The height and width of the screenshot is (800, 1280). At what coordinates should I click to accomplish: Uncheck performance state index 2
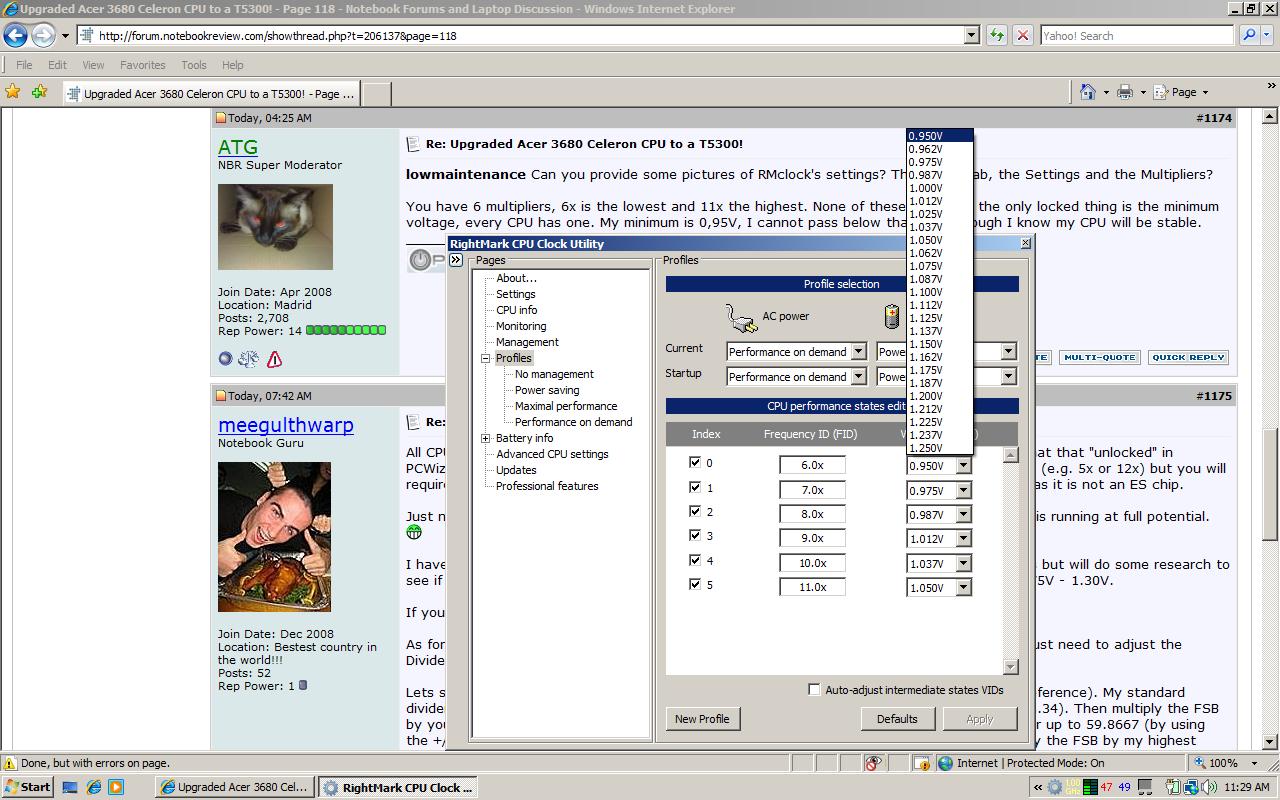coord(695,511)
